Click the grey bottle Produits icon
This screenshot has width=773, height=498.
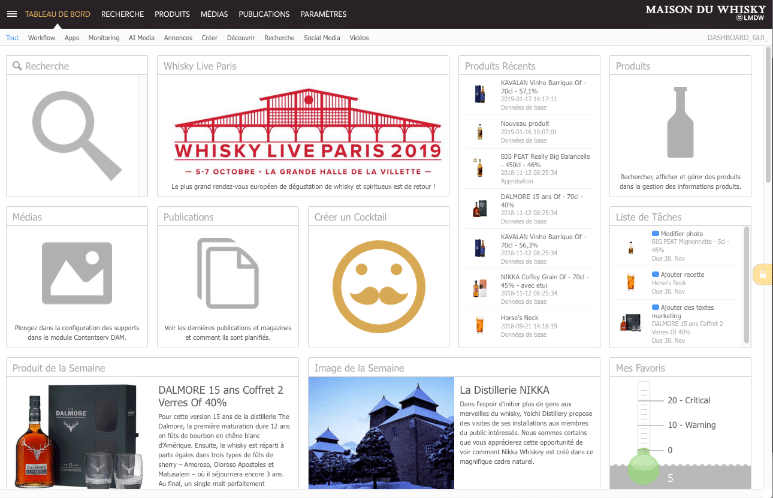tap(680, 122)
